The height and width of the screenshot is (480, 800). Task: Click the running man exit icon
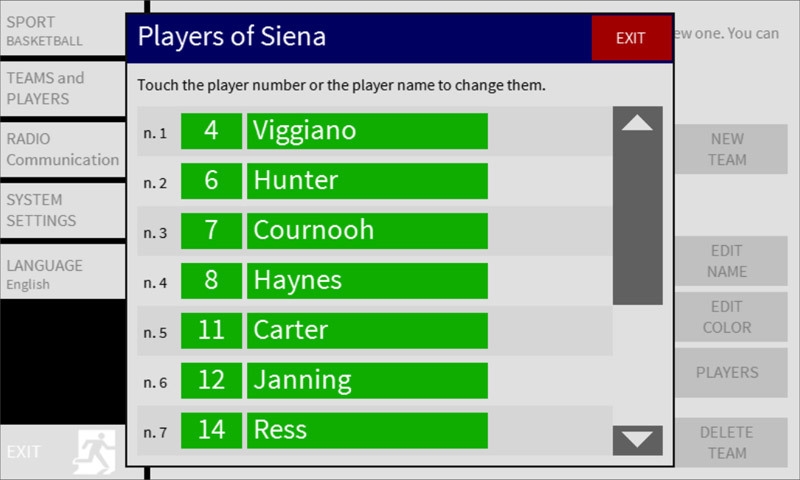pyautogui.click(x=94, y=452)
